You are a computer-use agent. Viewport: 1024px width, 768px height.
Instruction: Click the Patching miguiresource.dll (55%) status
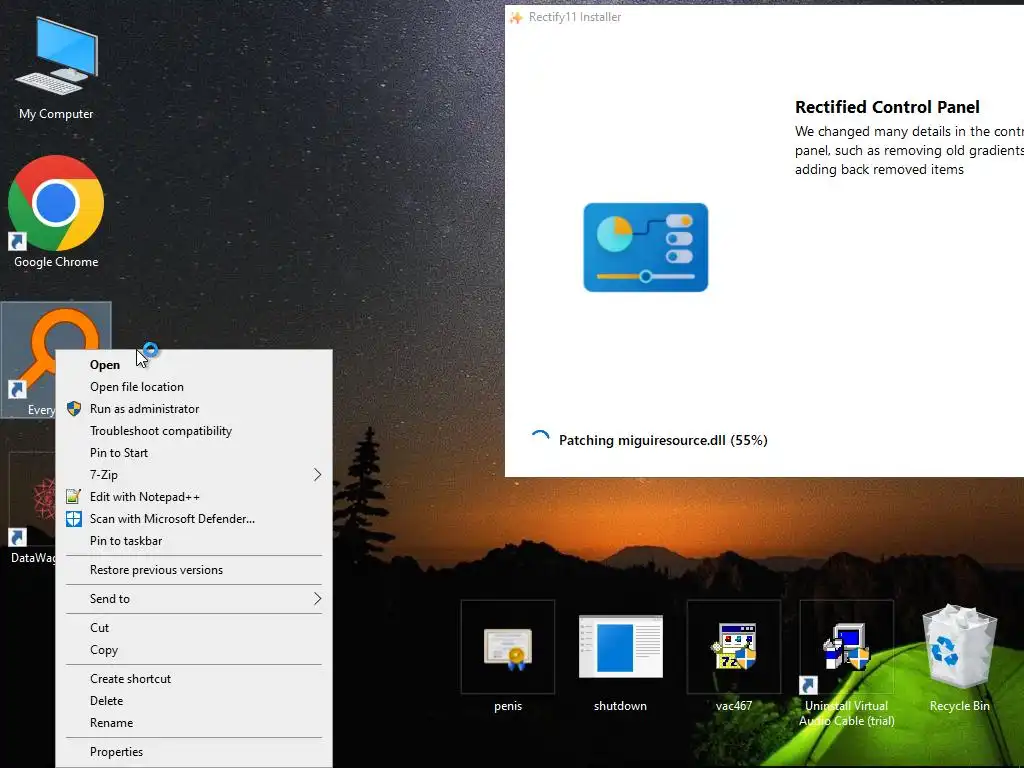click(663, 440)
